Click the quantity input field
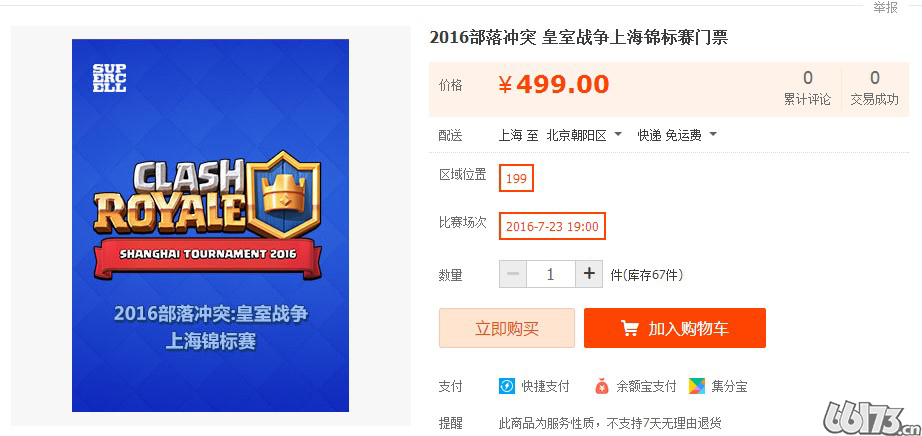This screenshot has width=922, height=436. (551, 274)
